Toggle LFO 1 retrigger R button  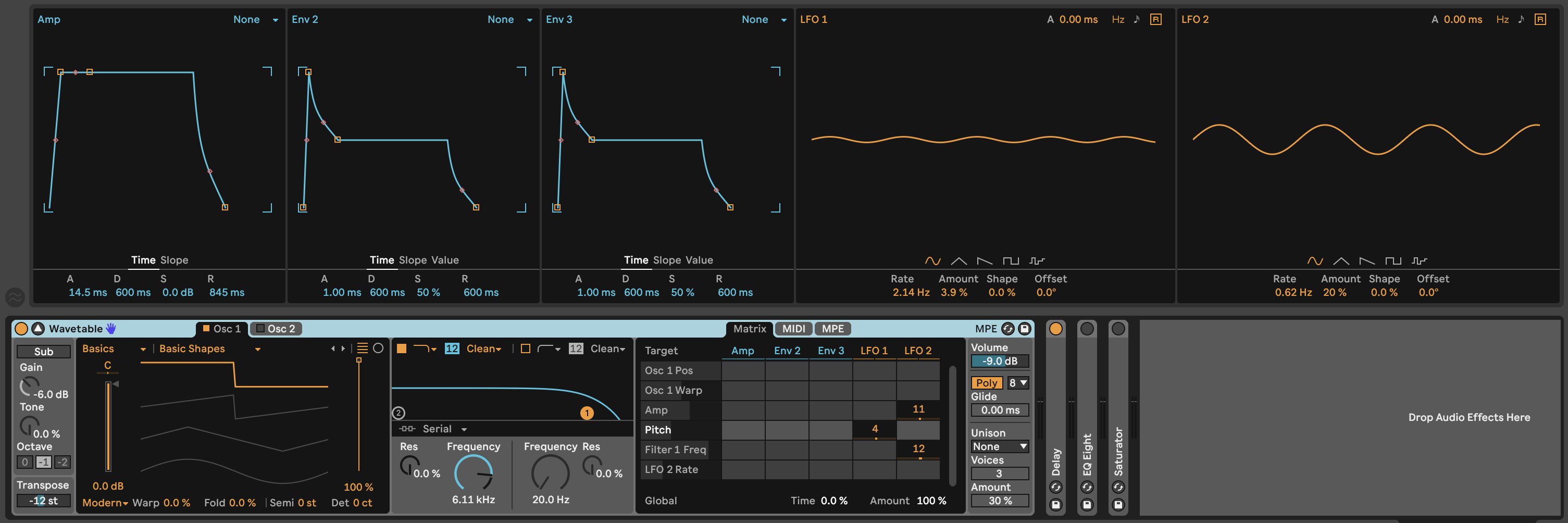point(1156,19)
